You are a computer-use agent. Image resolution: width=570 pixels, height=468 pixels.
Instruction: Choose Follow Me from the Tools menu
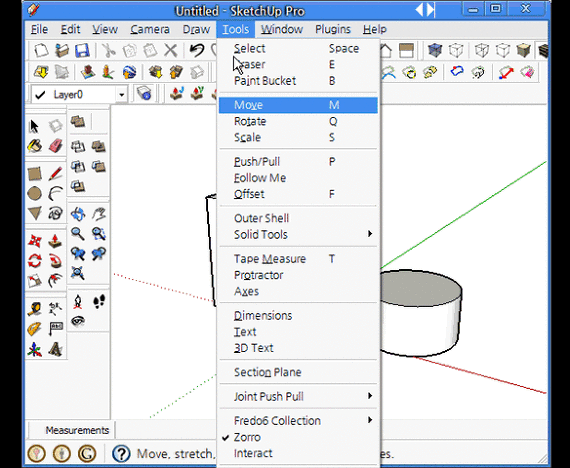(298, 178)
